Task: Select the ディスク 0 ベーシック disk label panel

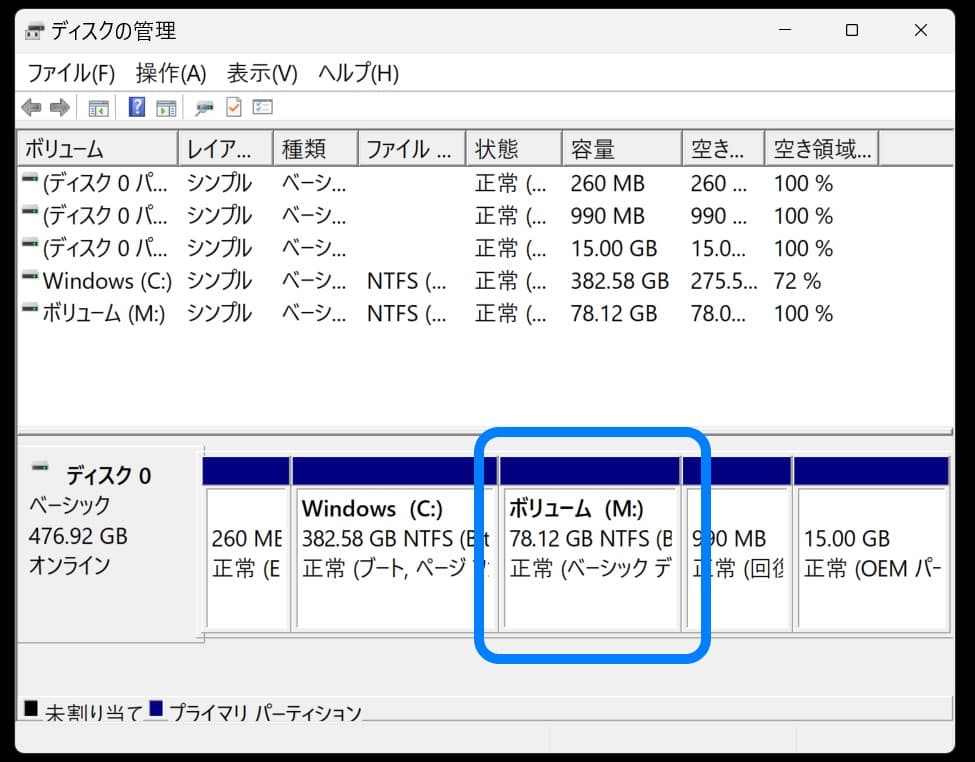Action: [110, 544]
